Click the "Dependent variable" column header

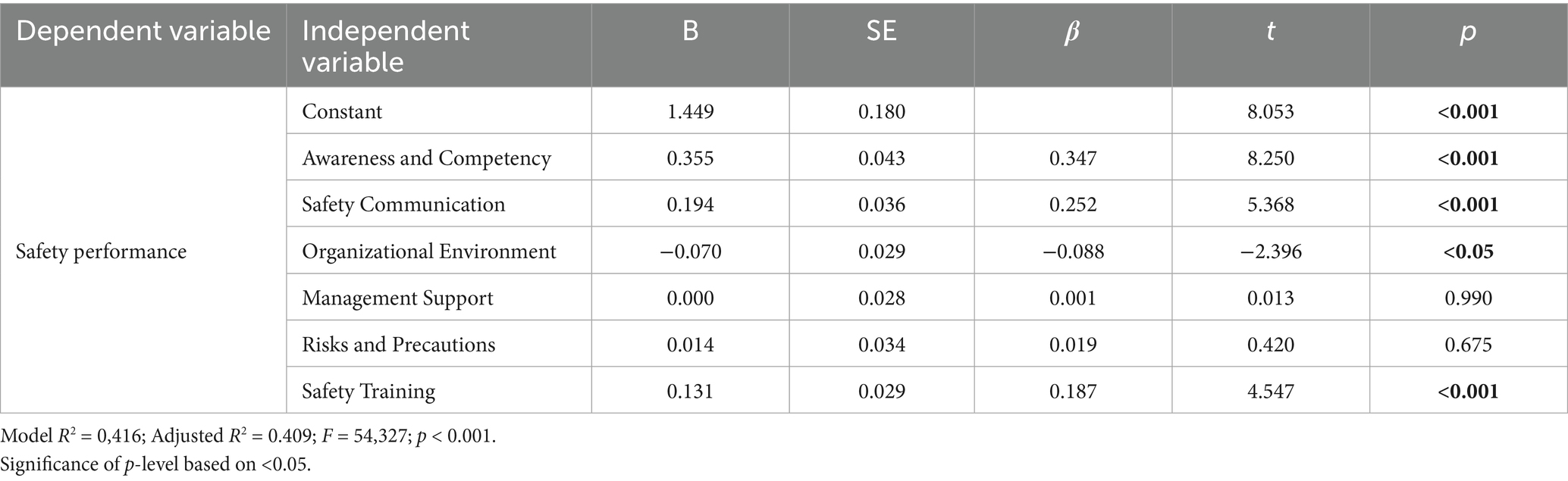[x=143, y=31]
